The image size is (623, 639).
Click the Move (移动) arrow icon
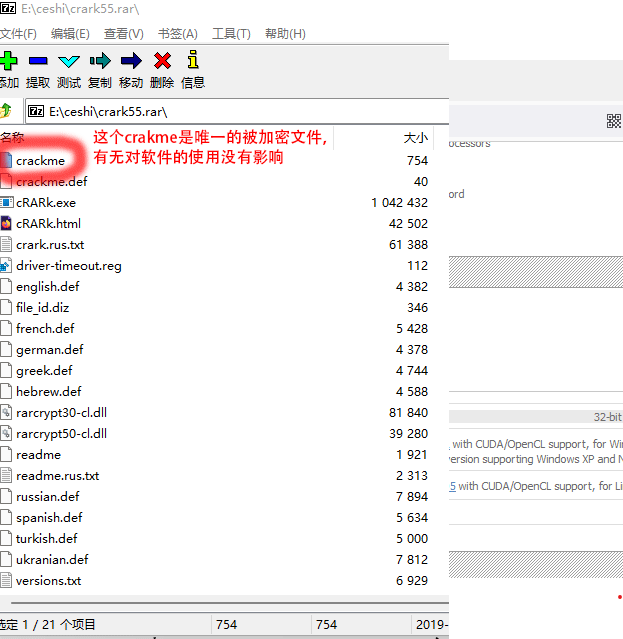131,61
